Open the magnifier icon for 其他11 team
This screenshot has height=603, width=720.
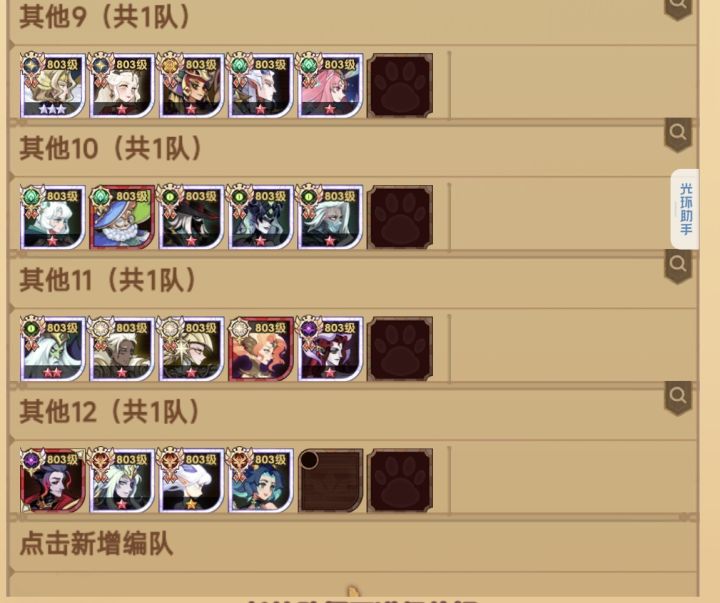678,265
